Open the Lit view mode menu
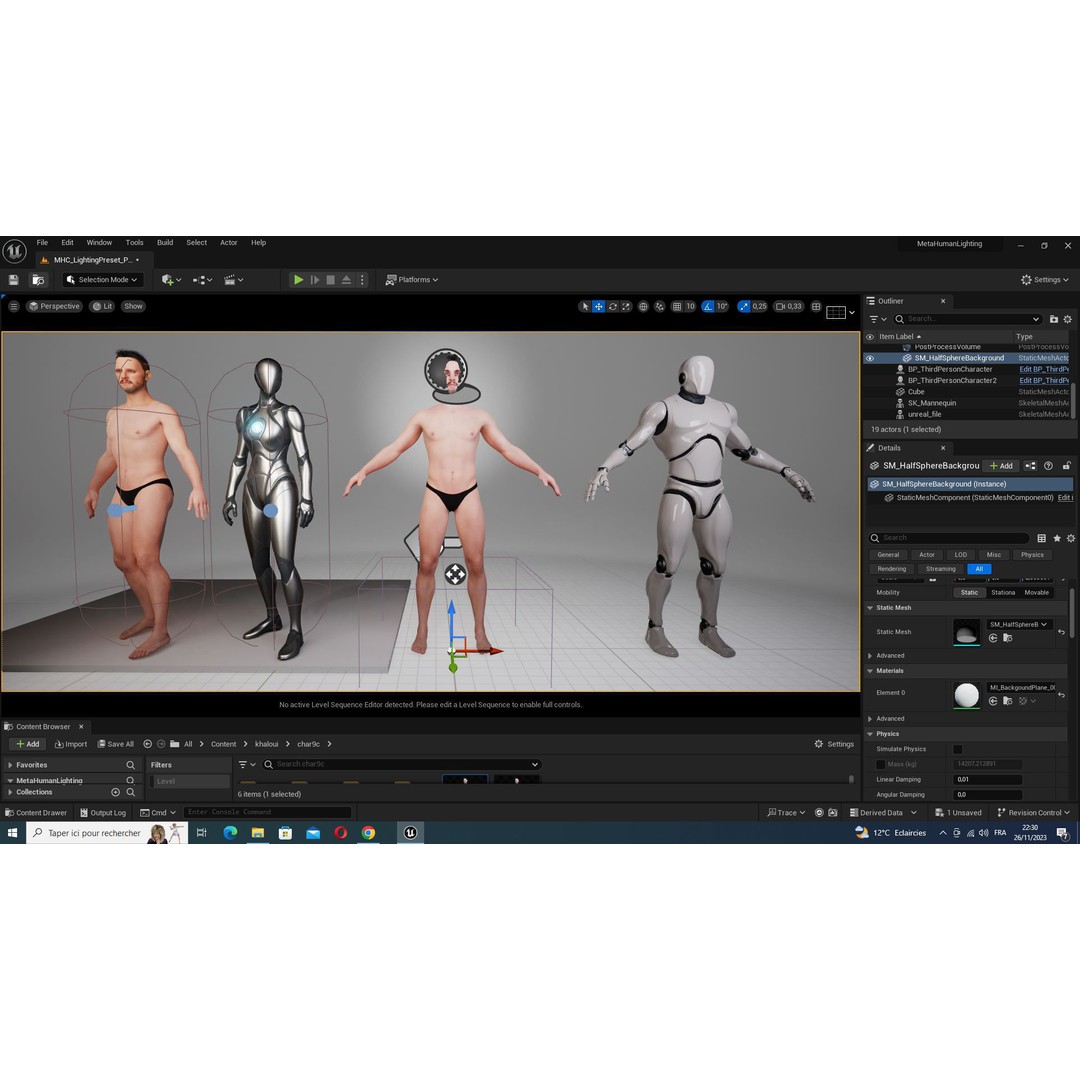1080x1080 pixels. tap(103, 307)
